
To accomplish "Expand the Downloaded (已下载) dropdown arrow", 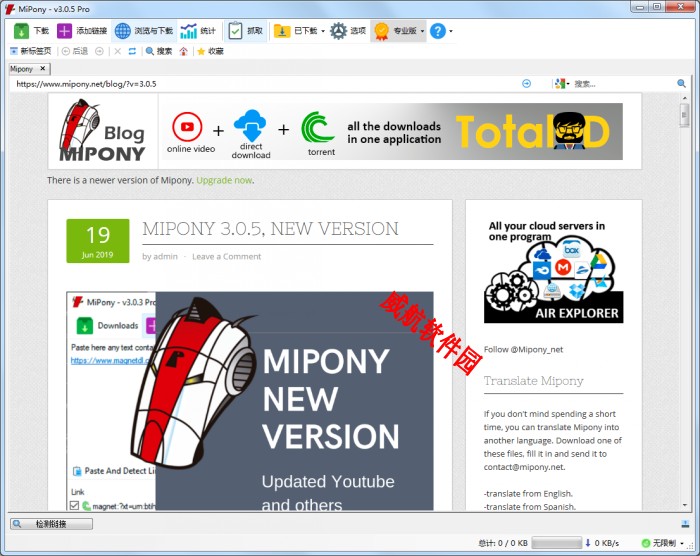I will pyautogui.click(x=323, y=31).
